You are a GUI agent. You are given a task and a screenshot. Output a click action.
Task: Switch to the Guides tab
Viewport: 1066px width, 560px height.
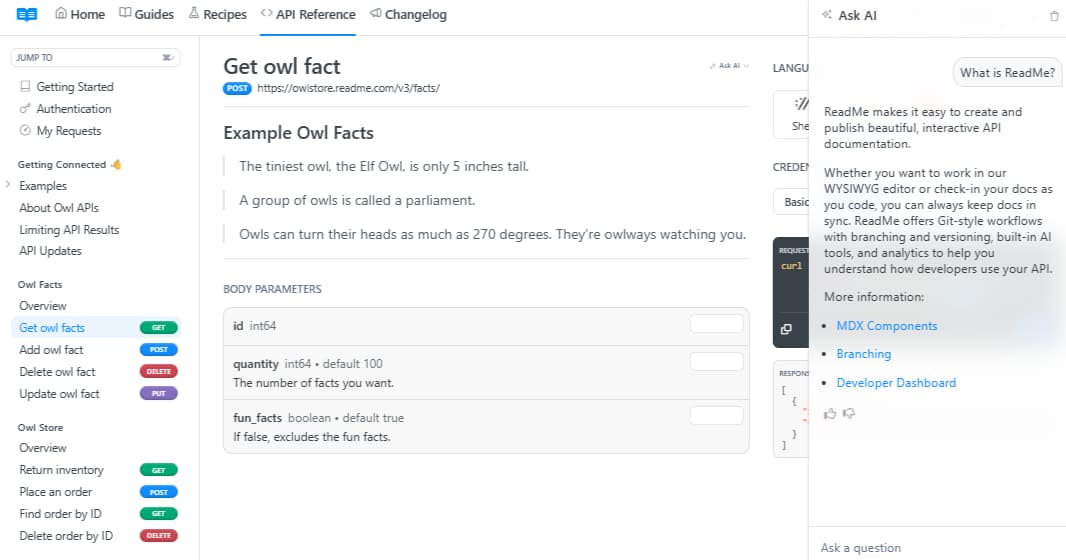tap(146, 15)
